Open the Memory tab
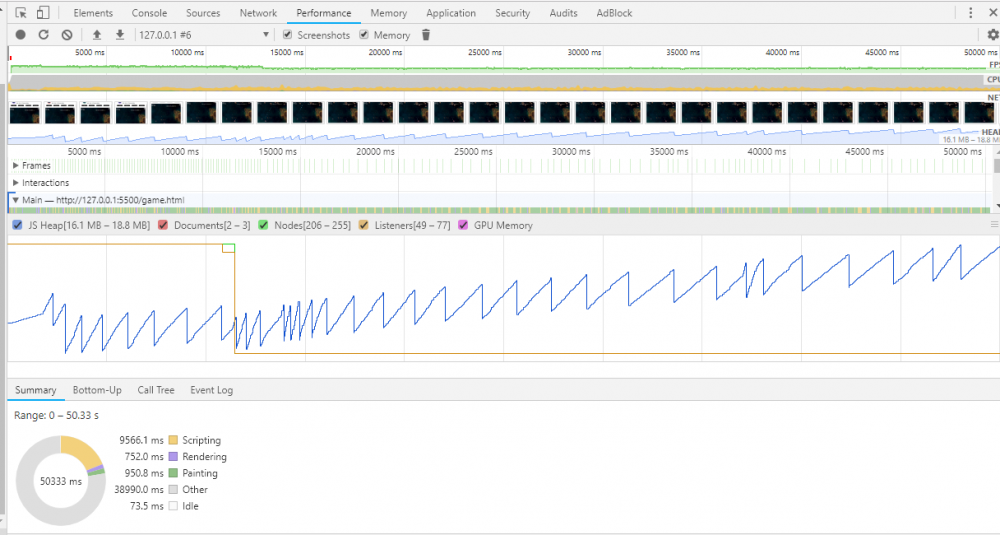The image size is (1000, 535). pos(388,13)
